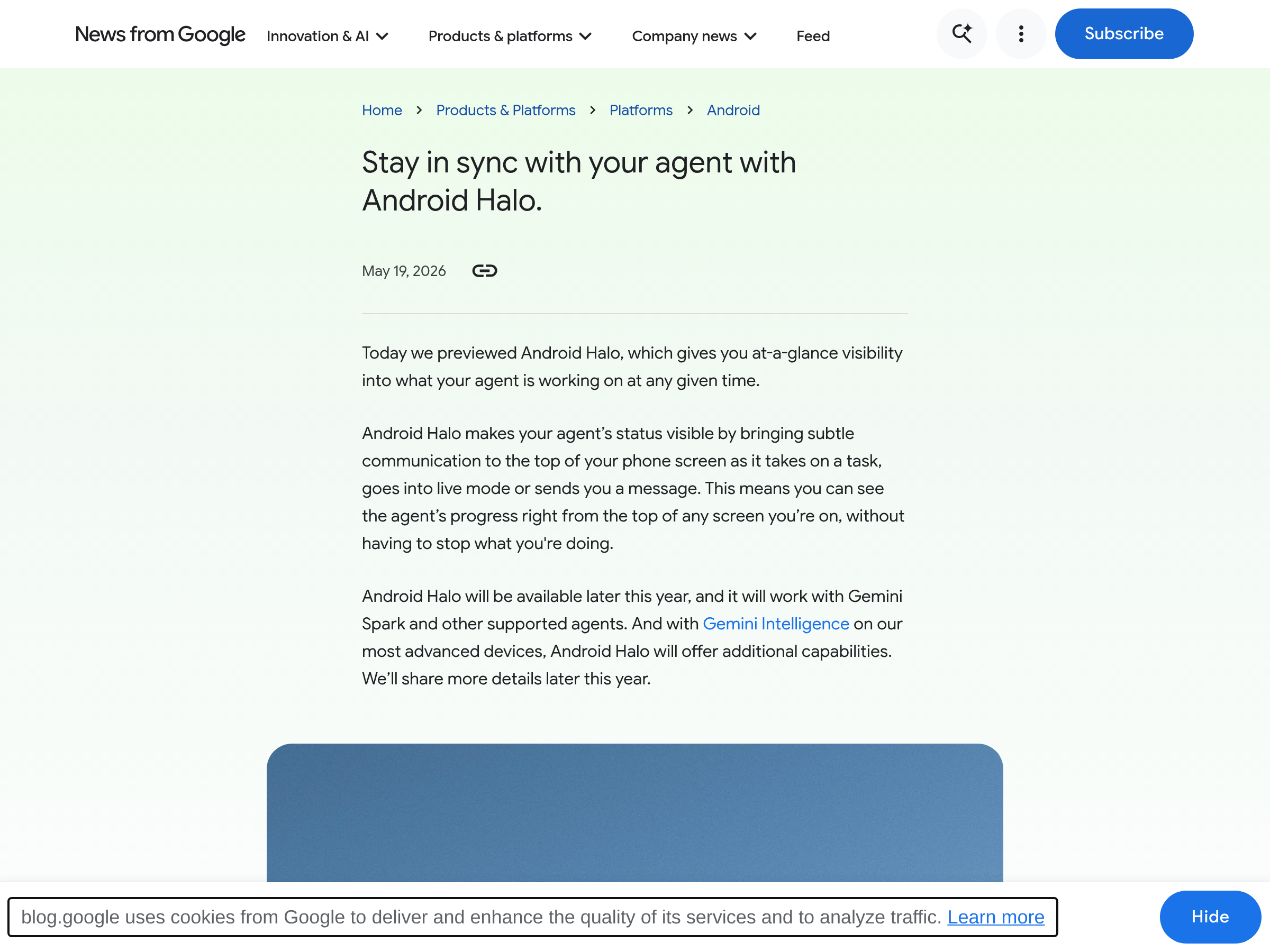Image resolution: width=1270 pixels, height=952 pixels.
Task: Click the Subscribe button
Action: coord(1124,34)
